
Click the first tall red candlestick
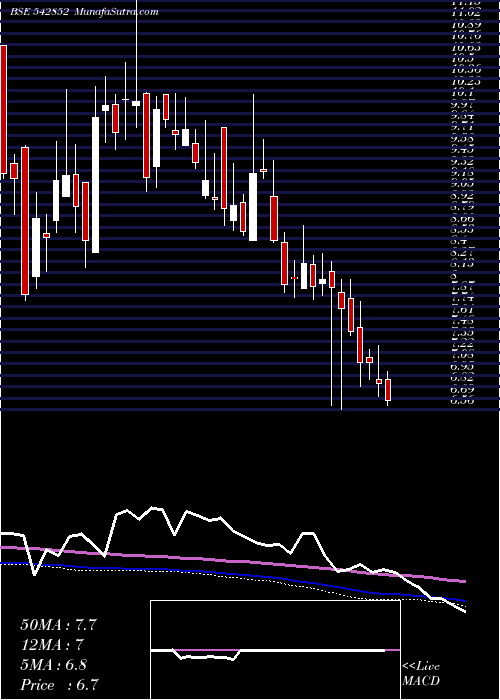point(3,109)
